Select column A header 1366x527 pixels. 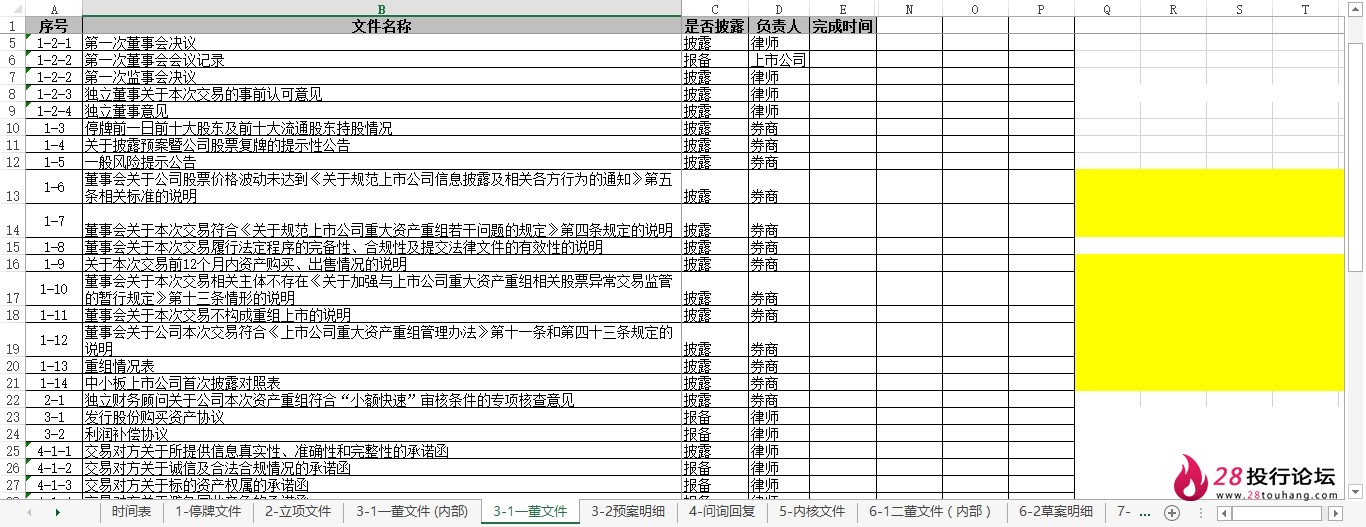(54, 9)
